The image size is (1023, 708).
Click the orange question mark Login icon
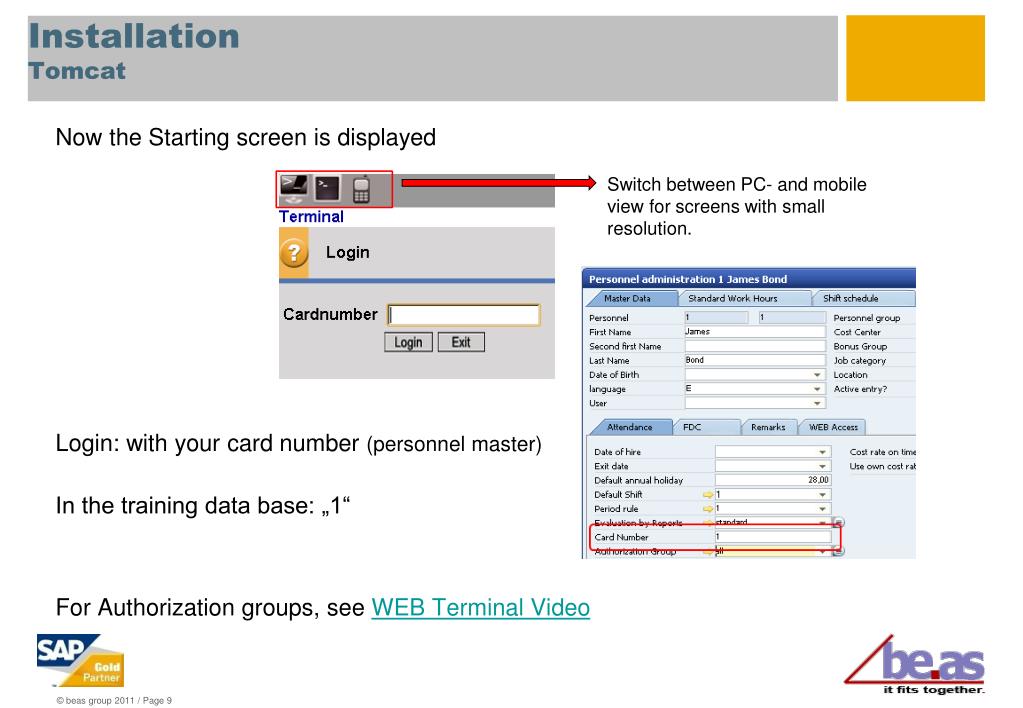coord(294,253)
